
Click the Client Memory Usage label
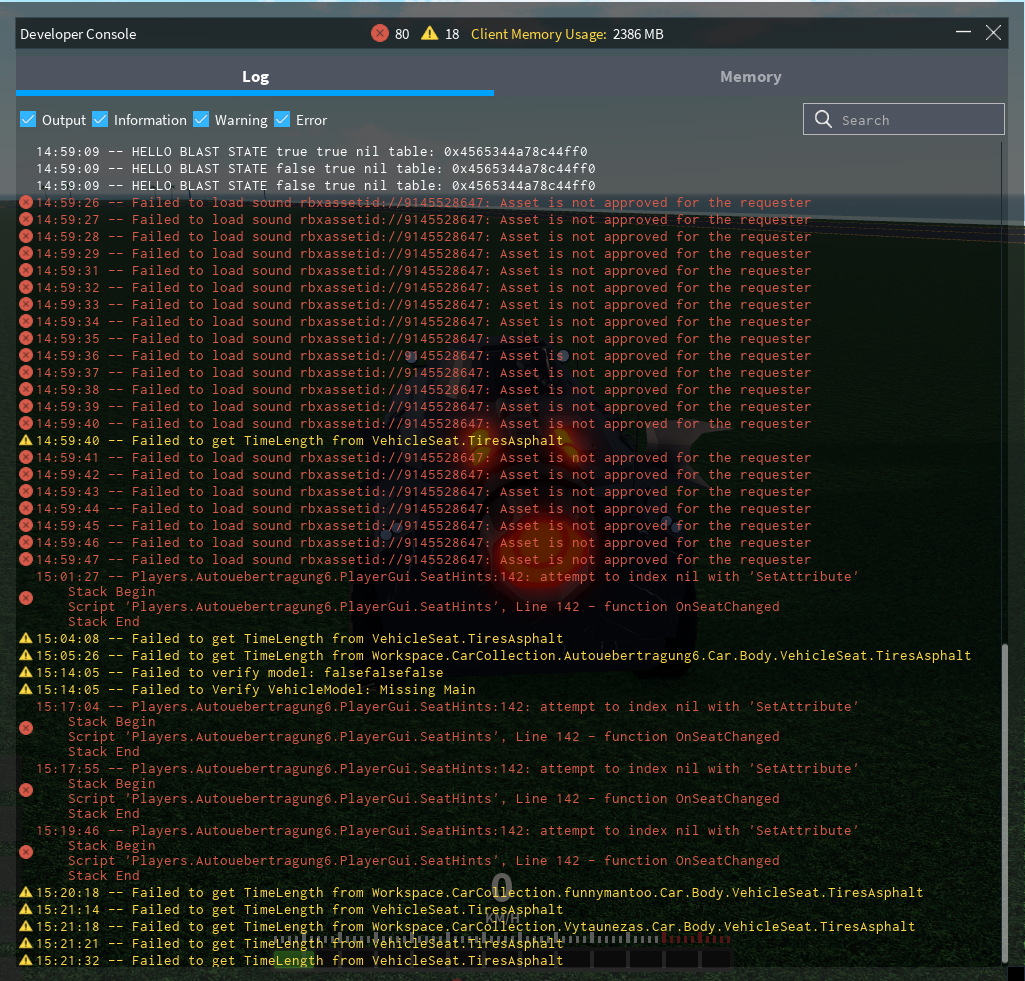pos(538,34)
